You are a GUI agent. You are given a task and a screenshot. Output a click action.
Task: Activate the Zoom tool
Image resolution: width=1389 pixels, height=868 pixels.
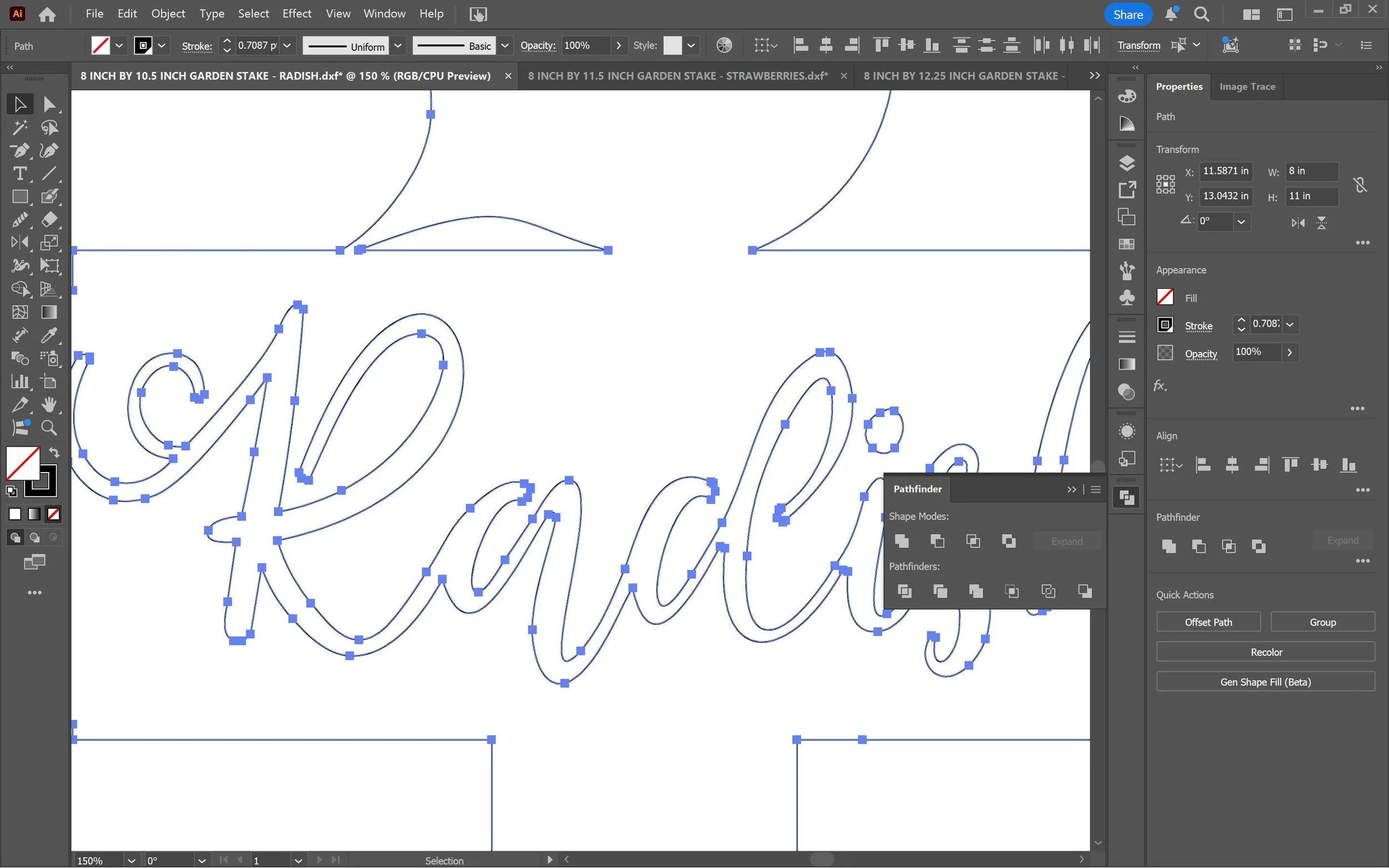pos(49,428)
